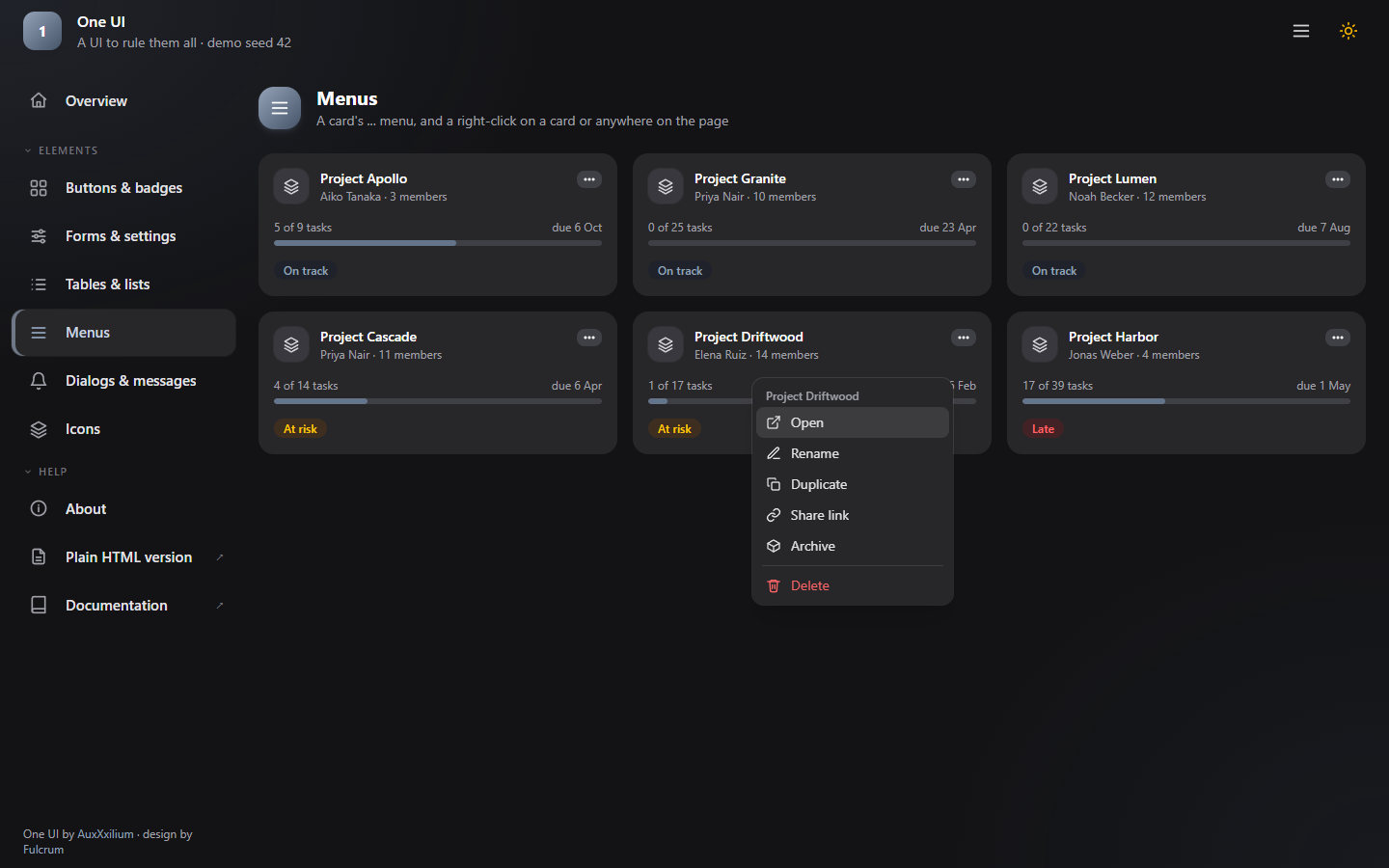1389x868 pixels.
Task: Open the Plain HTML version link
Action: pyautogui.click(x=123, y=557)
